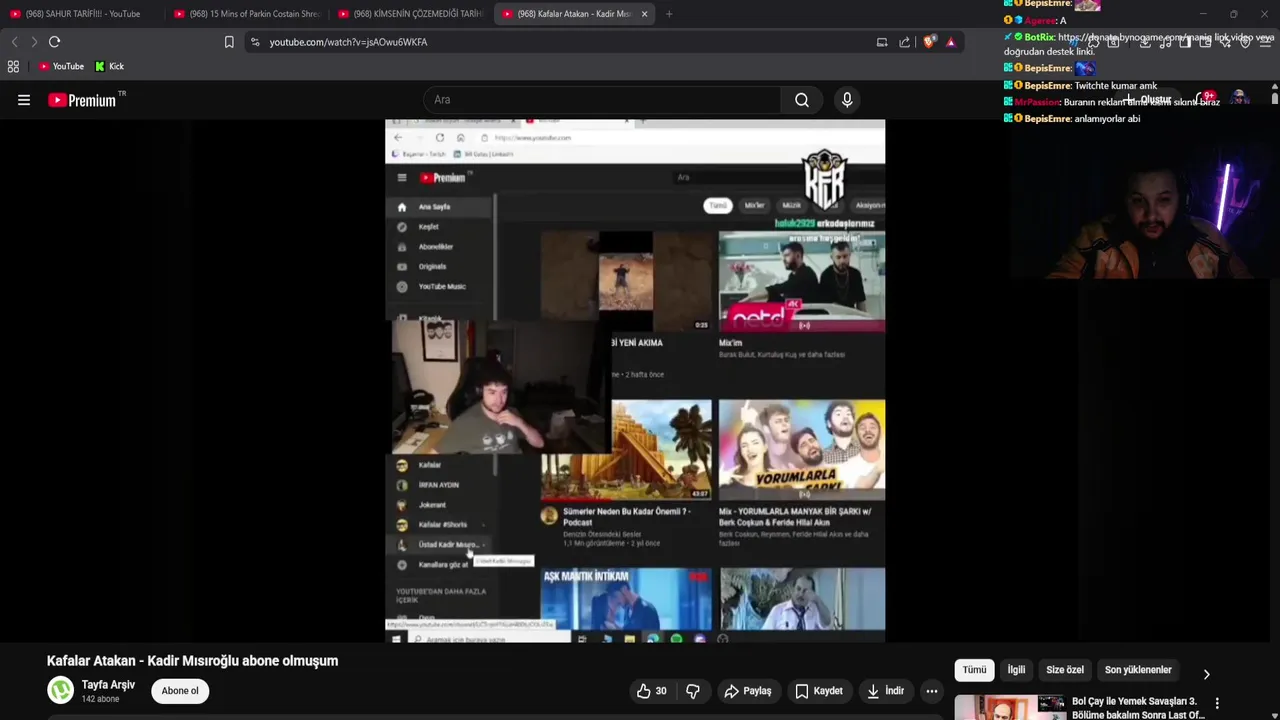The height and width of the screenshot is (720, 1280).
Task: Save video with Kaydet
Action: [819, 691]
